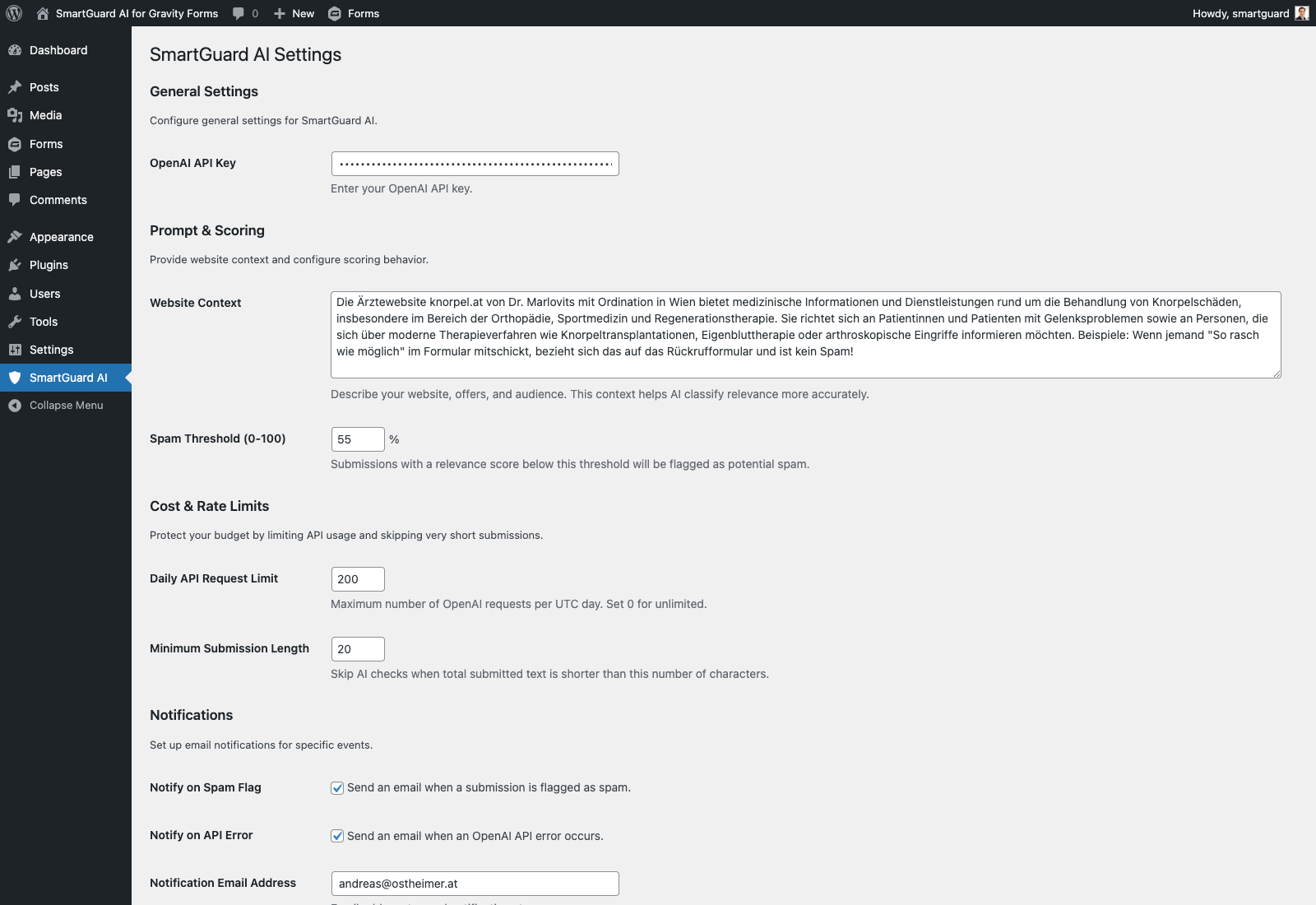Focus the Daily API Request Limit field
Screen dimensions: 1316x905
tap(358, 579)
